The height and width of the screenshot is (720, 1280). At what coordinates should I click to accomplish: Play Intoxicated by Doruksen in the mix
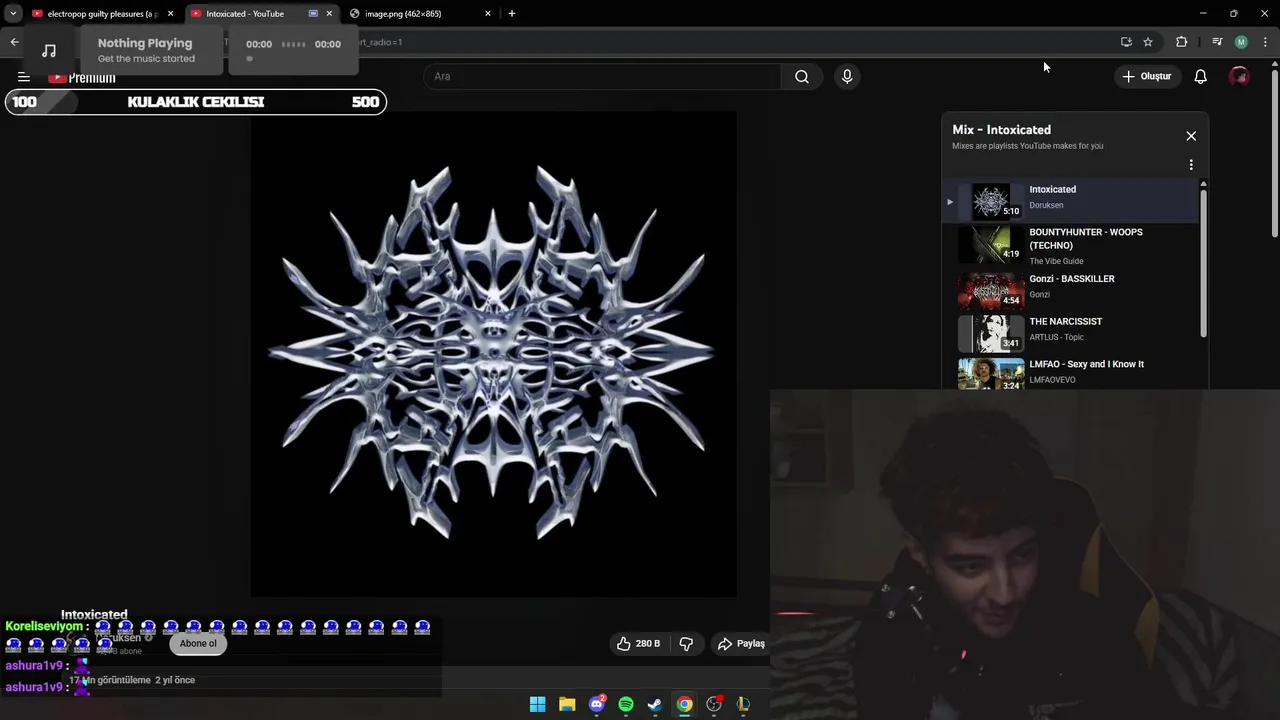click(1070, 201)
